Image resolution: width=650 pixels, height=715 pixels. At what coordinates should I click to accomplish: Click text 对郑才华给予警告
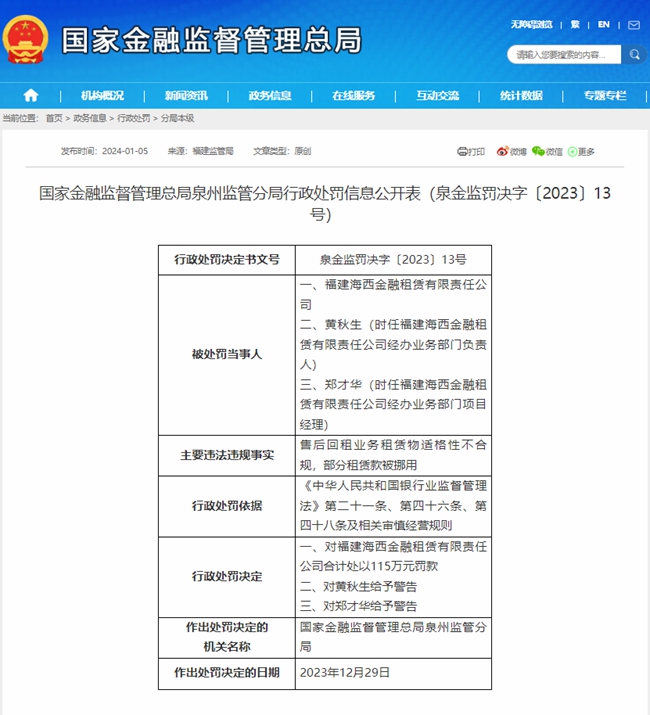[370, 606]
